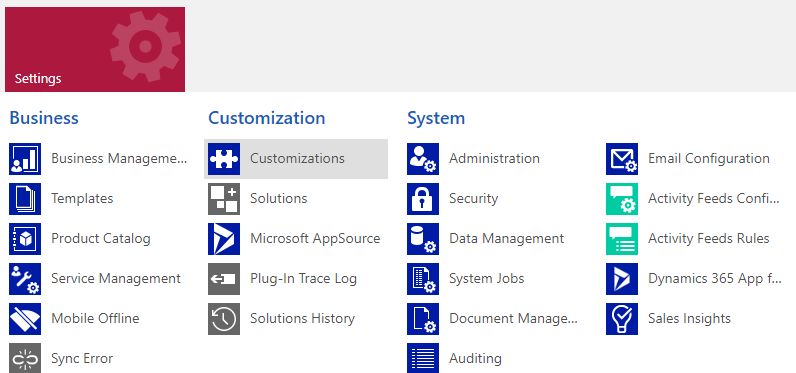The height and width of the screenshot is (373, 796).
Task: Click the Solutions History clock icon
Action: click(x=224, y=319)
